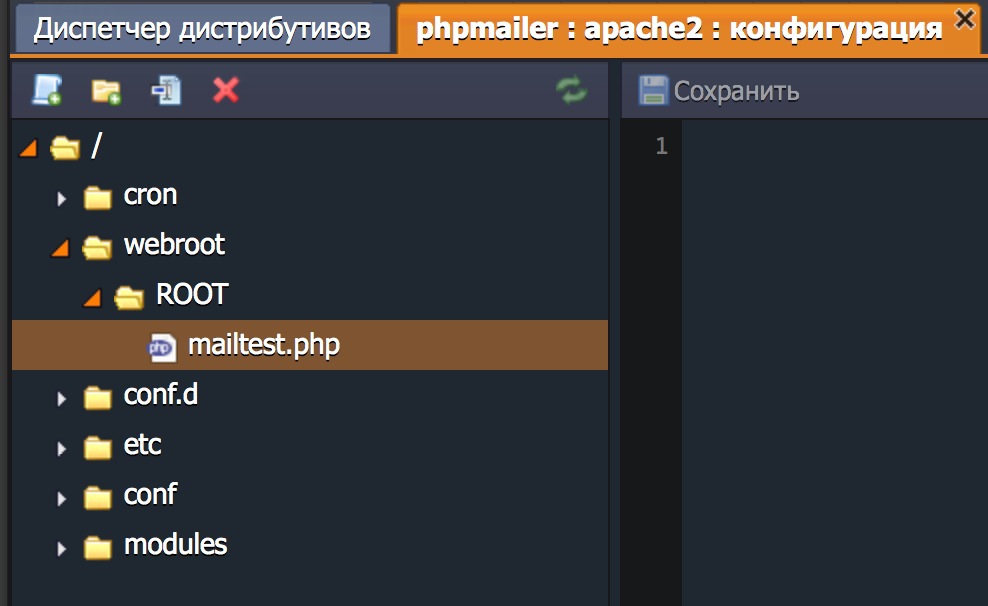Switch to Диспетчер дистрибутивов tab
This screenshot has height=606, width=988.
click(x=202, y=28)
